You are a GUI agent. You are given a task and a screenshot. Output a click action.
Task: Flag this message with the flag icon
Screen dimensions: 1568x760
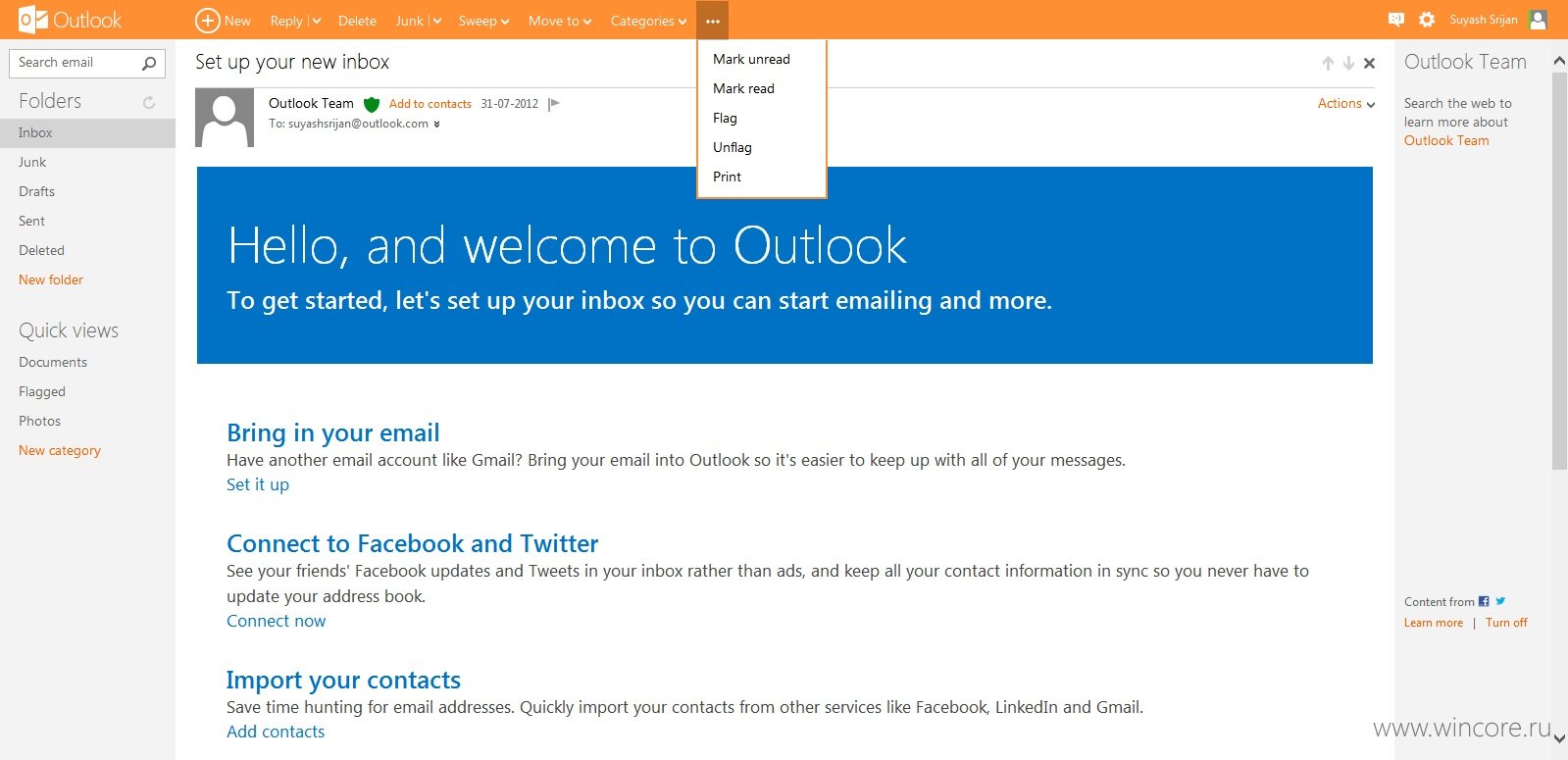click(554, 104)
